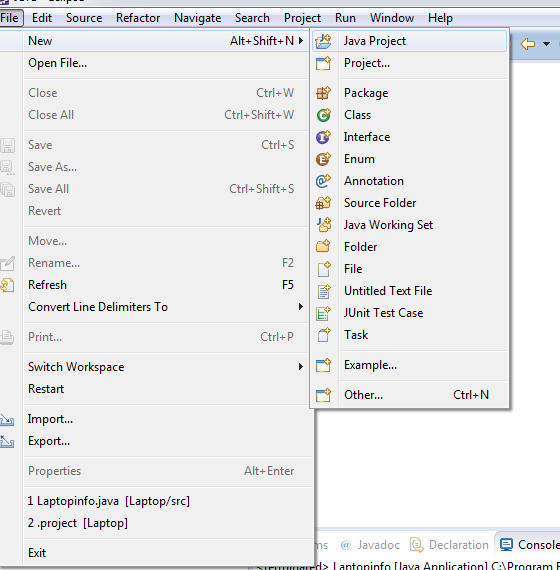The image size is (560, 570).
Task: Click the brown Enum icon
Action: (x=323, y=159)
